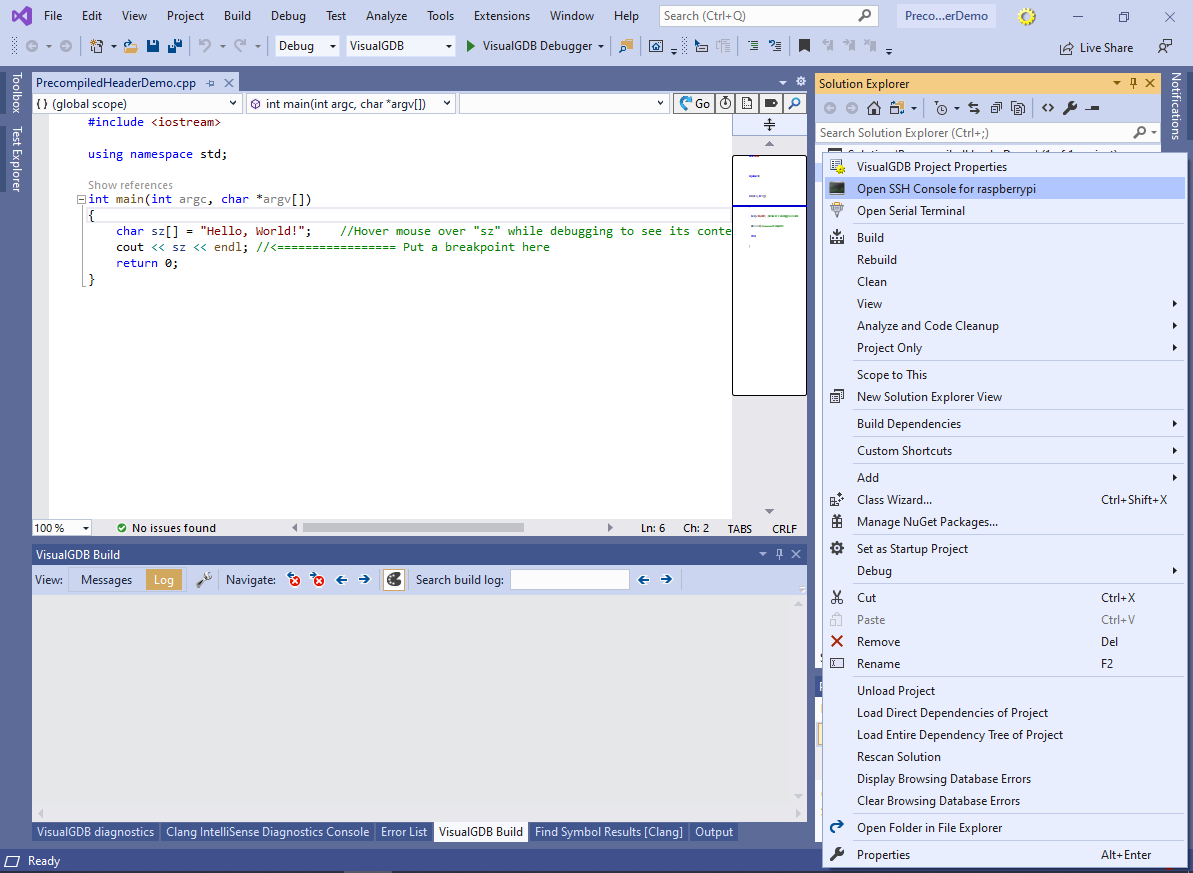Click the search-previous arrow beside Search build log
1193x873 pixels.
click(x=644, y=580)
